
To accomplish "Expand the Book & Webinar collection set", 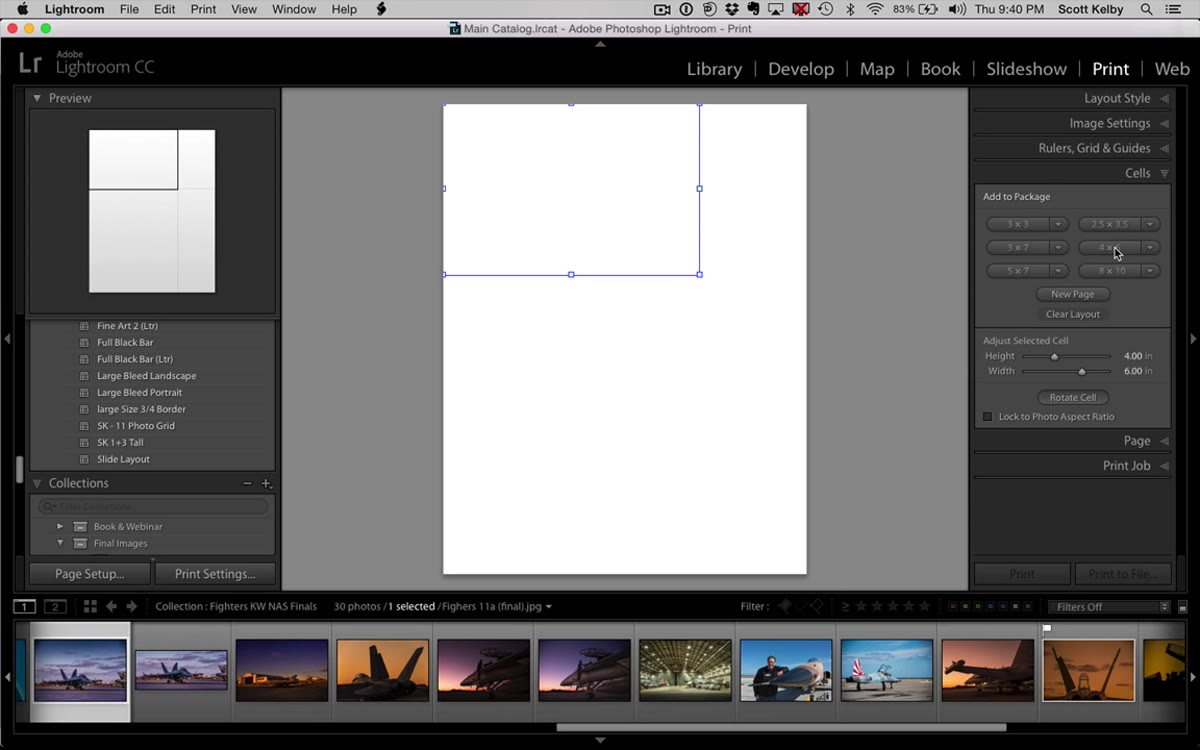I will click(x=60, y=527).
